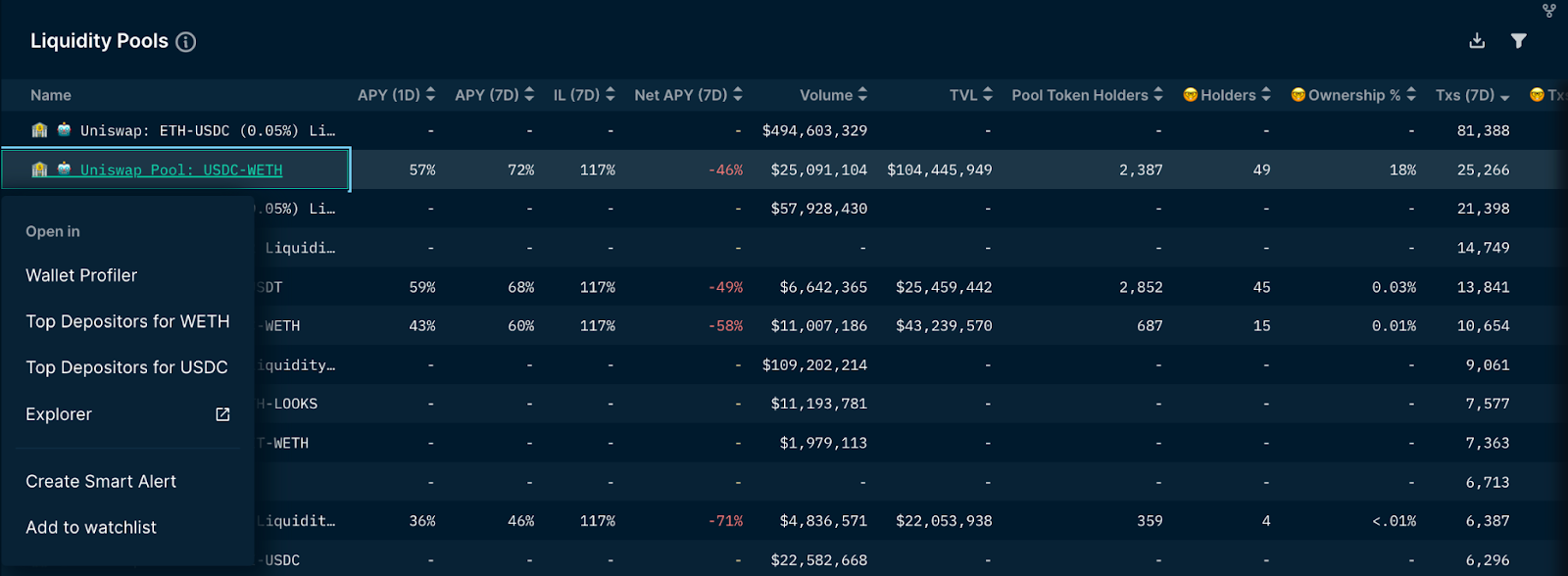The height and width of the screenshot is (576, 1568).
Task: Click the -58% Net APY cell
Action: click(725, 325)
